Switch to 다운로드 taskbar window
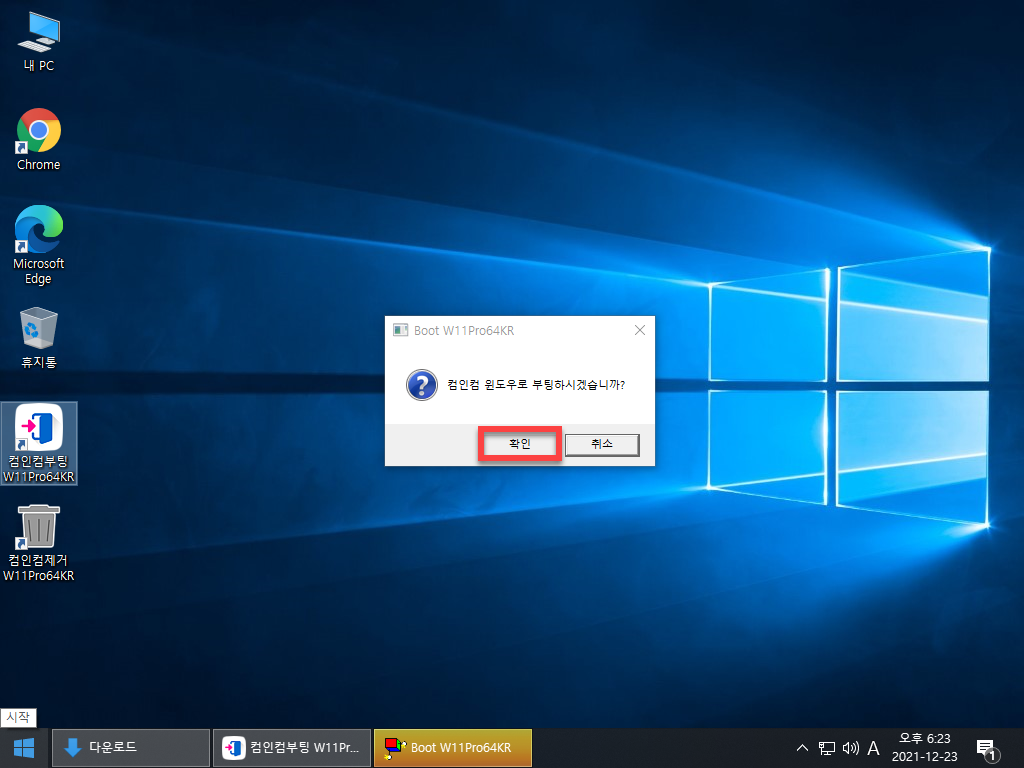Viewport: 1024px width, 768px height. point(131,748)
